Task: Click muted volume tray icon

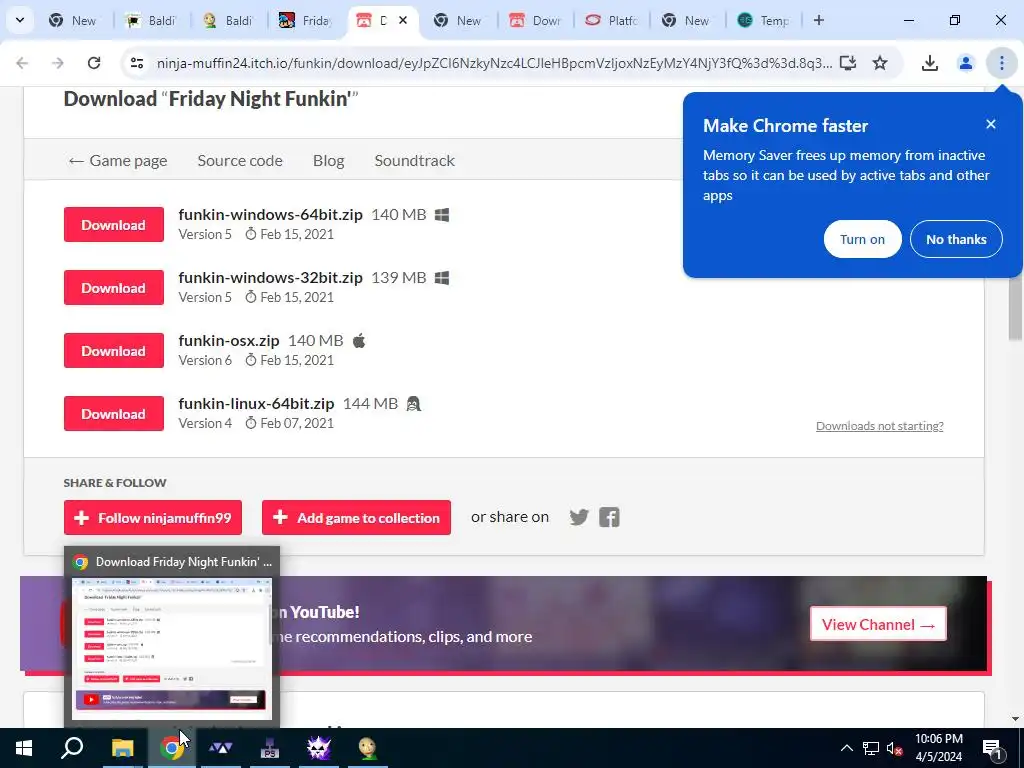Action: [895, 748]
